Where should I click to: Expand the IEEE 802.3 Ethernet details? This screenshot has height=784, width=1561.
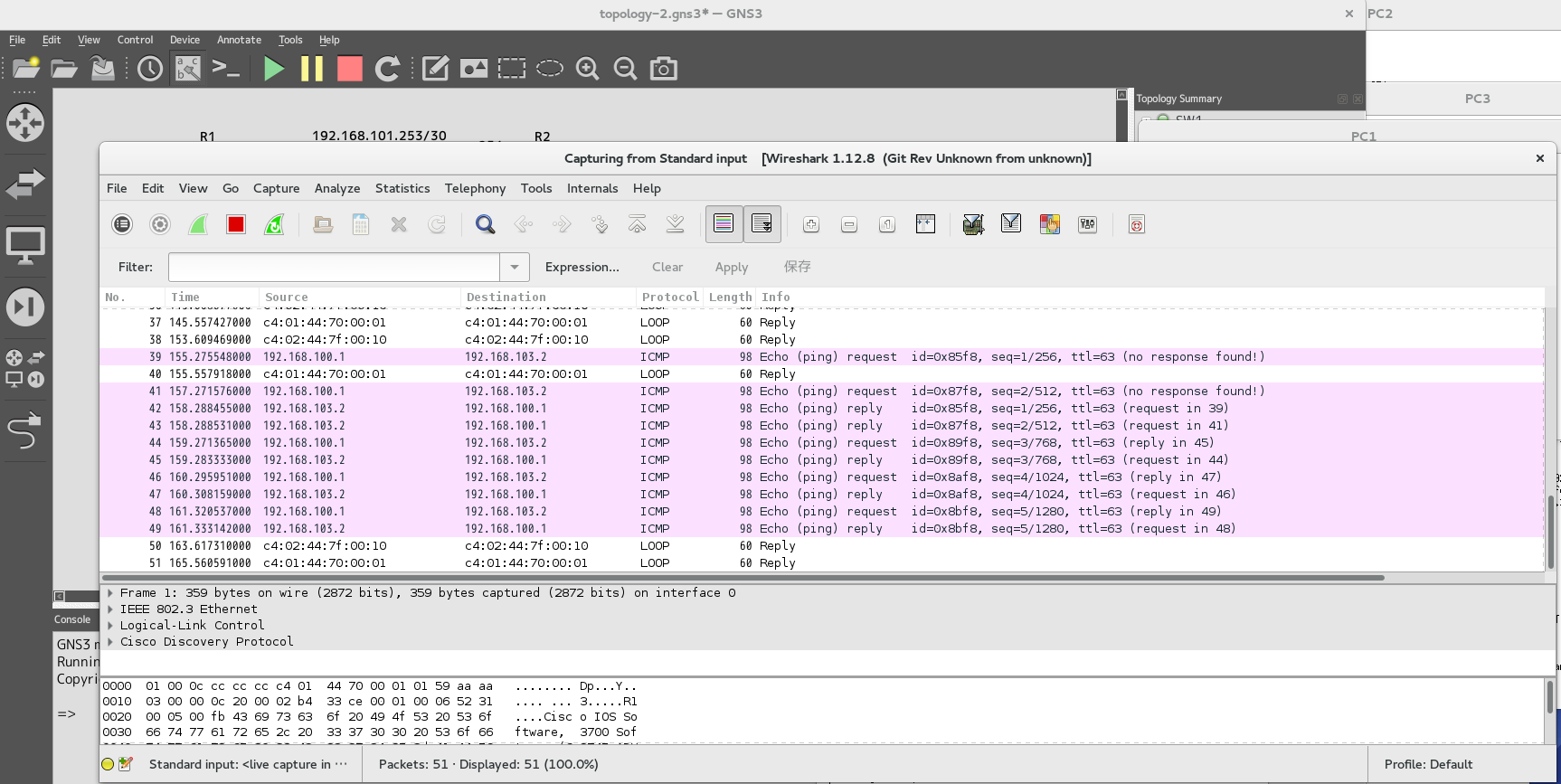(110, 609)
